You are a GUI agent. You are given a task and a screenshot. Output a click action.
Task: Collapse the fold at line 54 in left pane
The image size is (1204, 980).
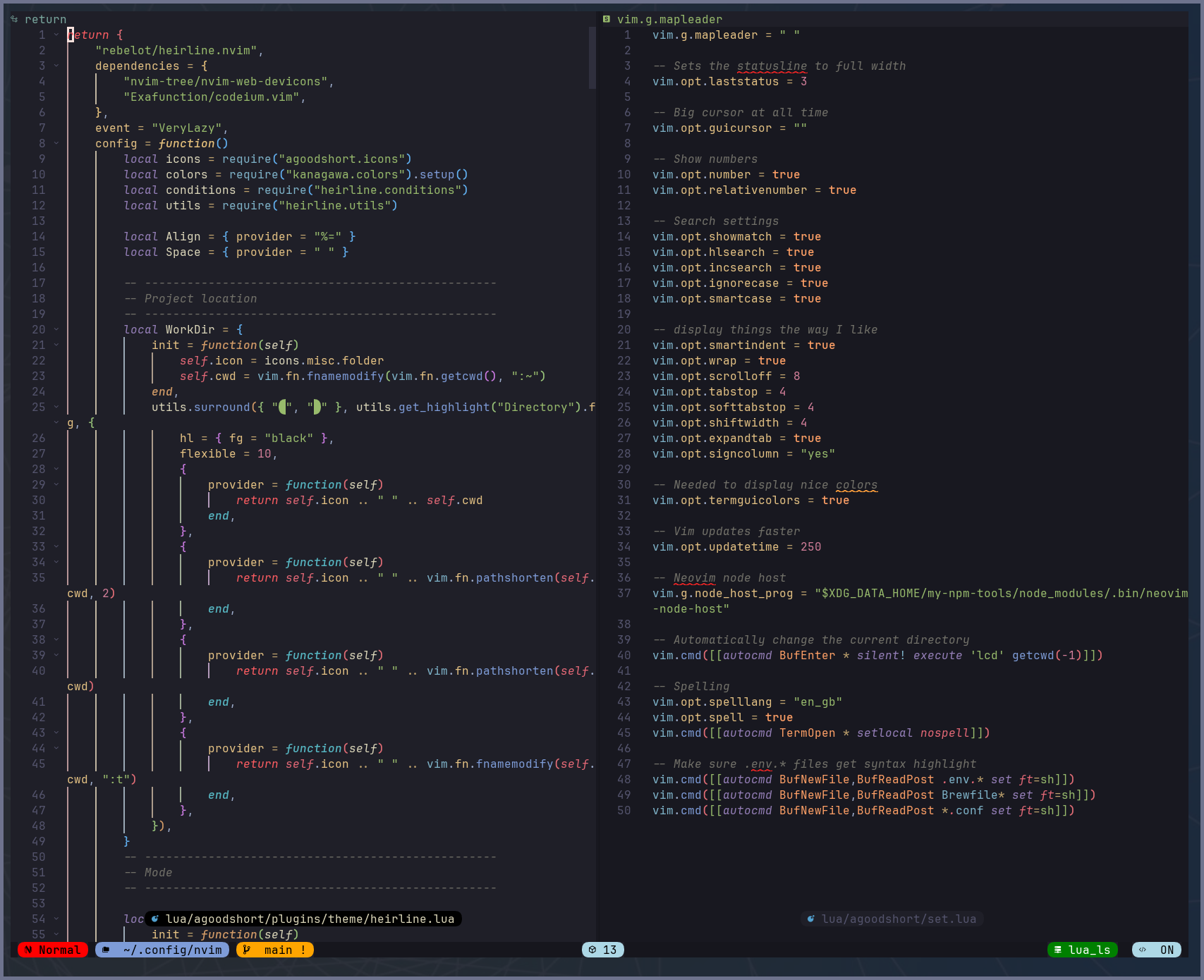click(x=56, y=919)
